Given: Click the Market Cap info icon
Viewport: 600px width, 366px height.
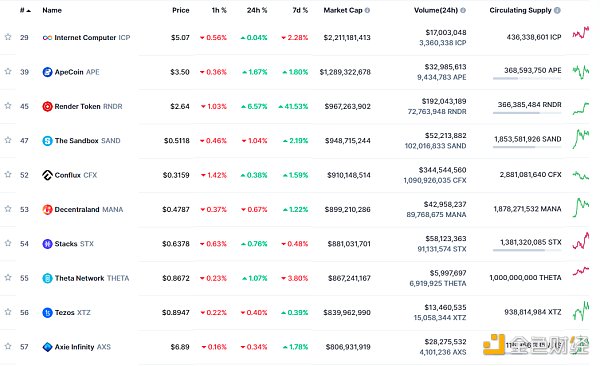Looking at the screenshot, I should (x=367, y=10).
